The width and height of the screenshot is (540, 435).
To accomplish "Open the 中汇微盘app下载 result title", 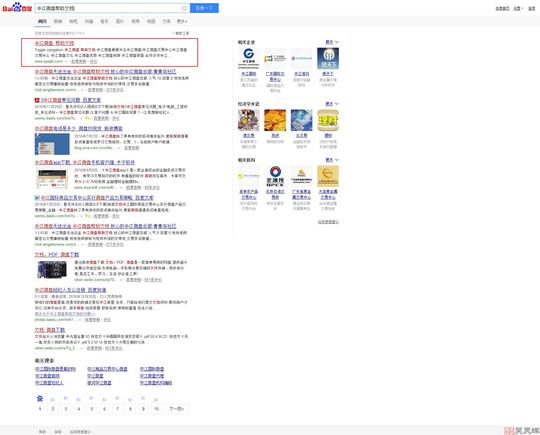I will pos(85,162).
